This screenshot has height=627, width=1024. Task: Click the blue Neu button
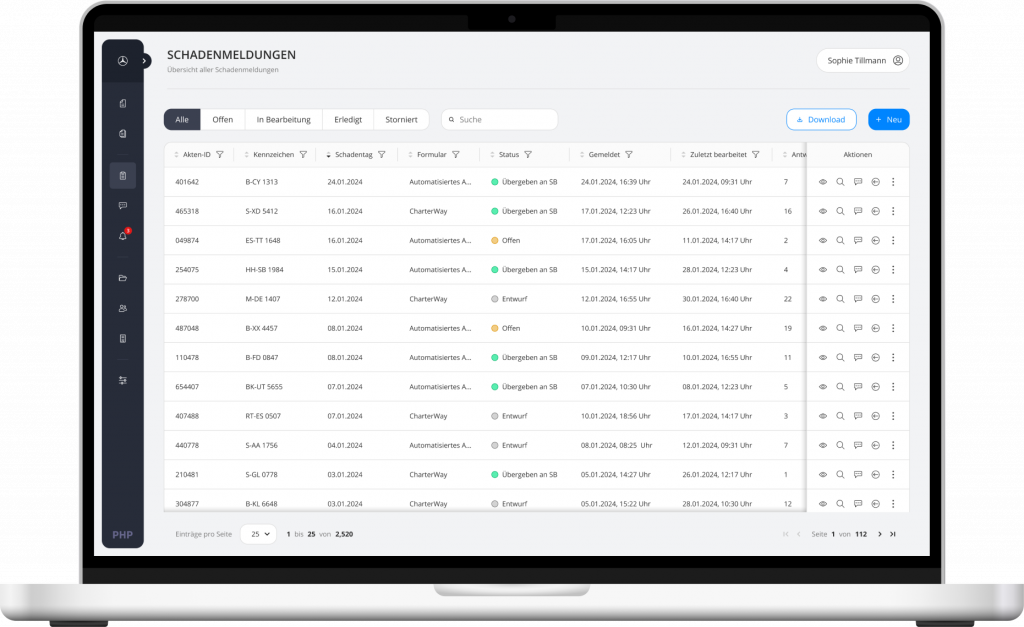click(888, 120)
